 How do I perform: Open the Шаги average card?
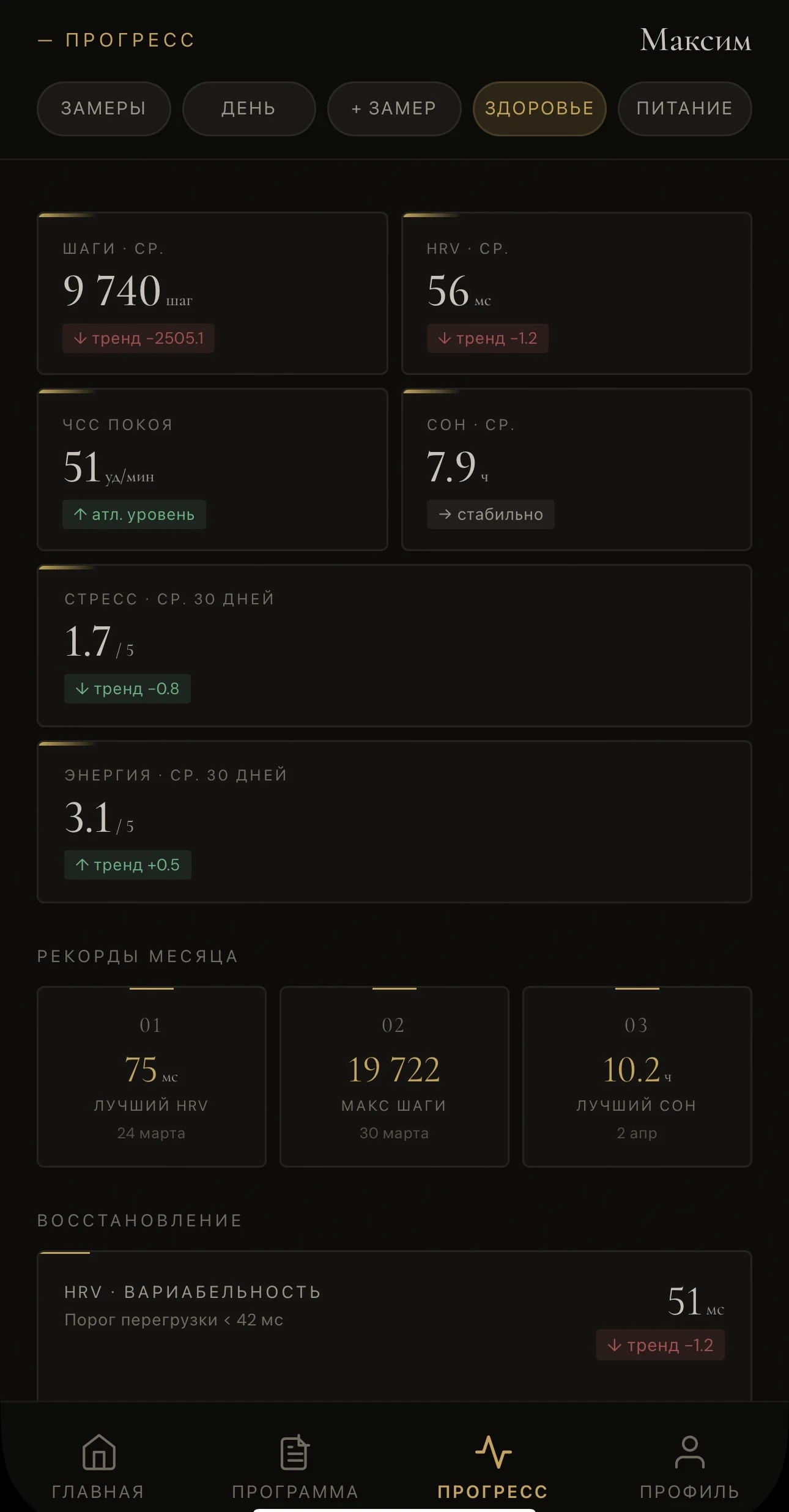212,293
